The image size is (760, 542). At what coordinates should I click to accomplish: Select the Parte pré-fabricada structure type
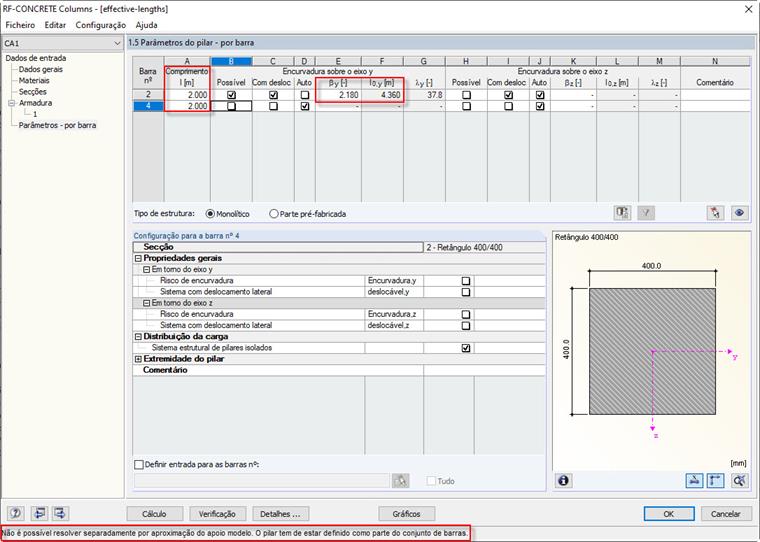[273, 214]
